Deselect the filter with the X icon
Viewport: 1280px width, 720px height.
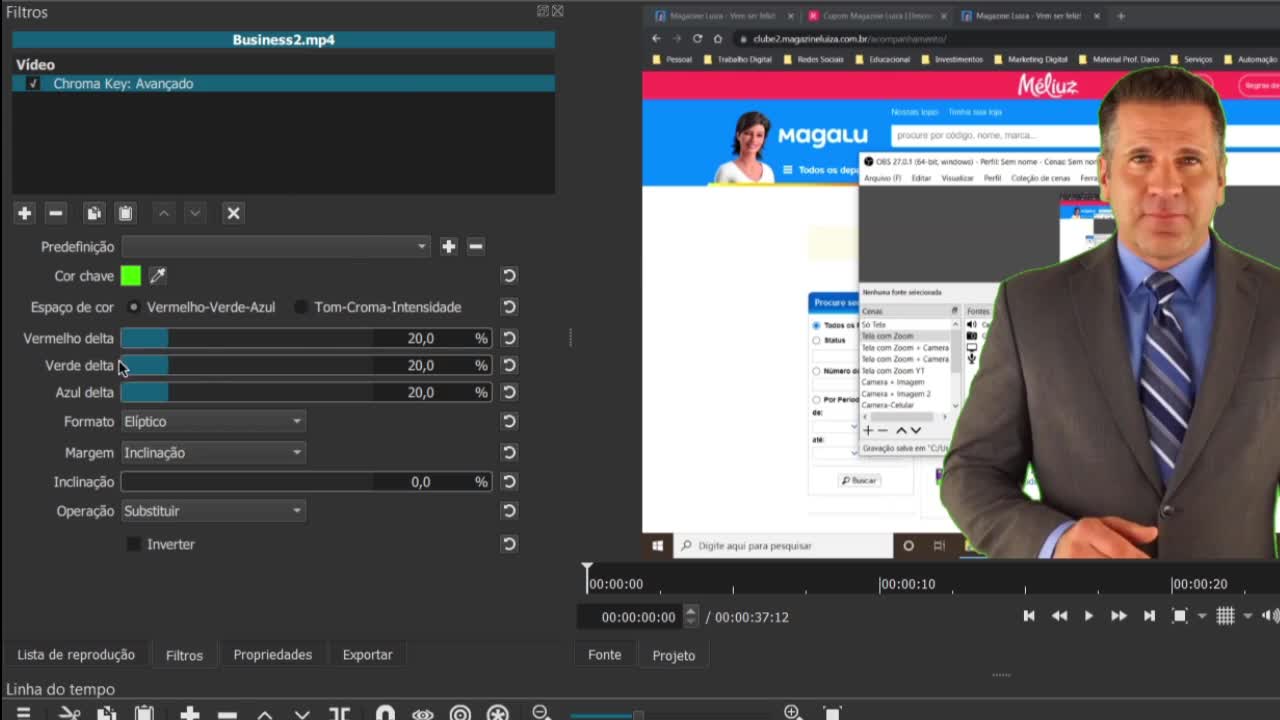coord(233,213)
